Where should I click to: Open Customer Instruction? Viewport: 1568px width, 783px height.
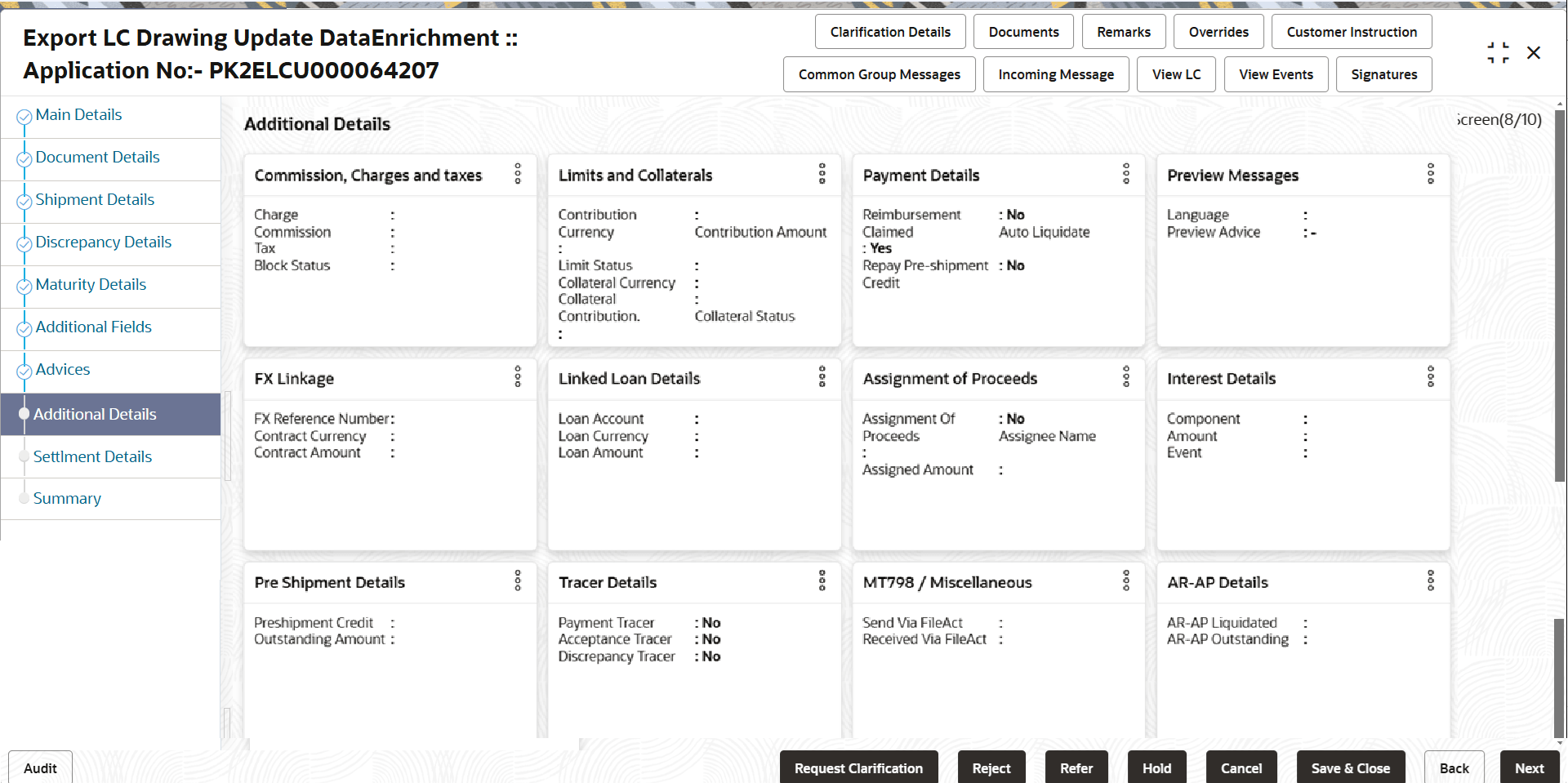point(1352,32)
